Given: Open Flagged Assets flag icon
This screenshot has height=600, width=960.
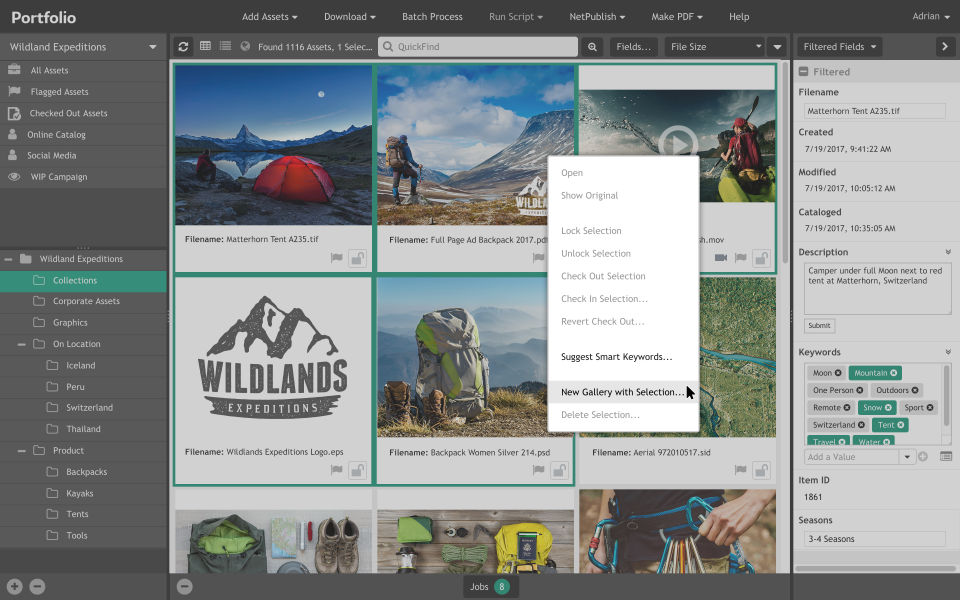Looking at the screenshot, I should point(14,91).
